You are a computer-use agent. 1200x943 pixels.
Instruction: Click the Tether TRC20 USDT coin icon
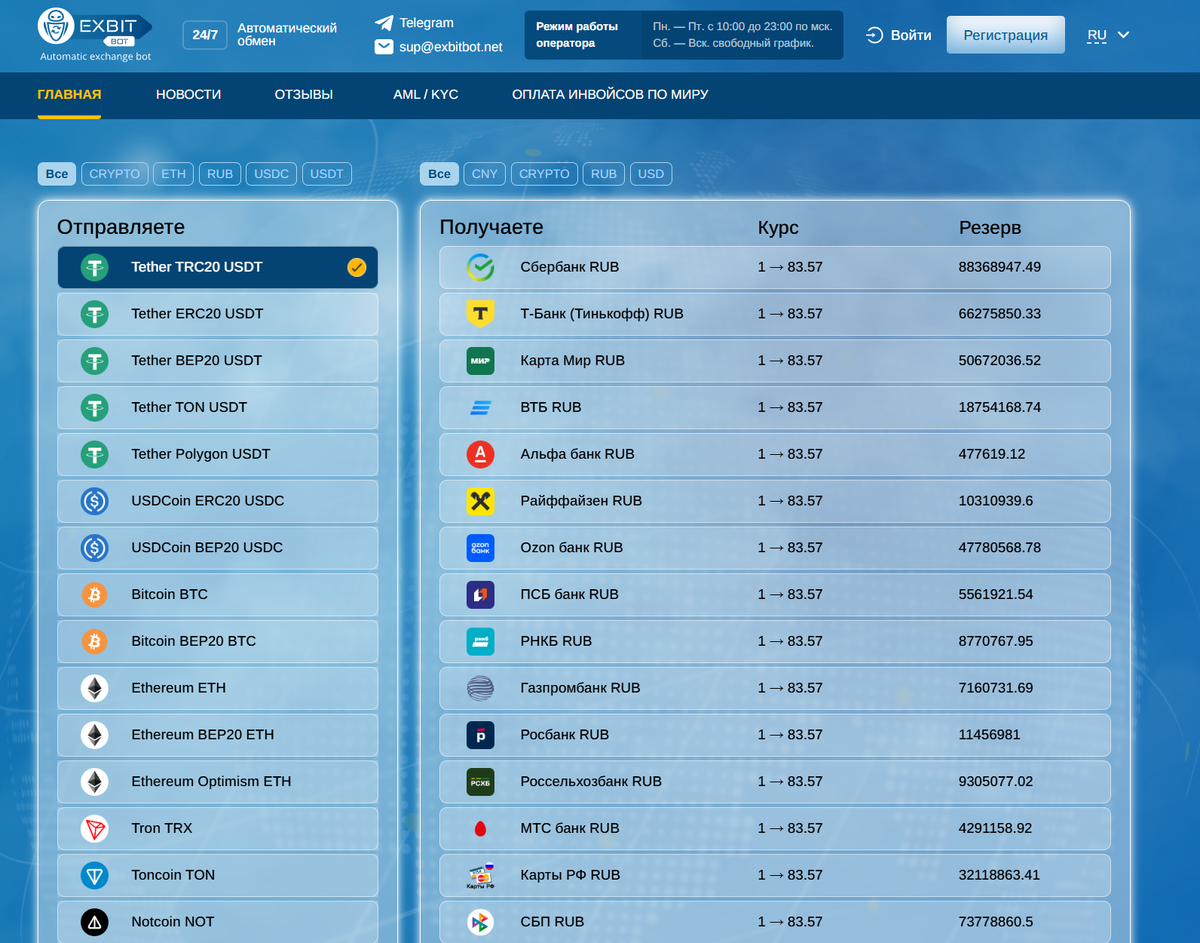coord(95,267)
